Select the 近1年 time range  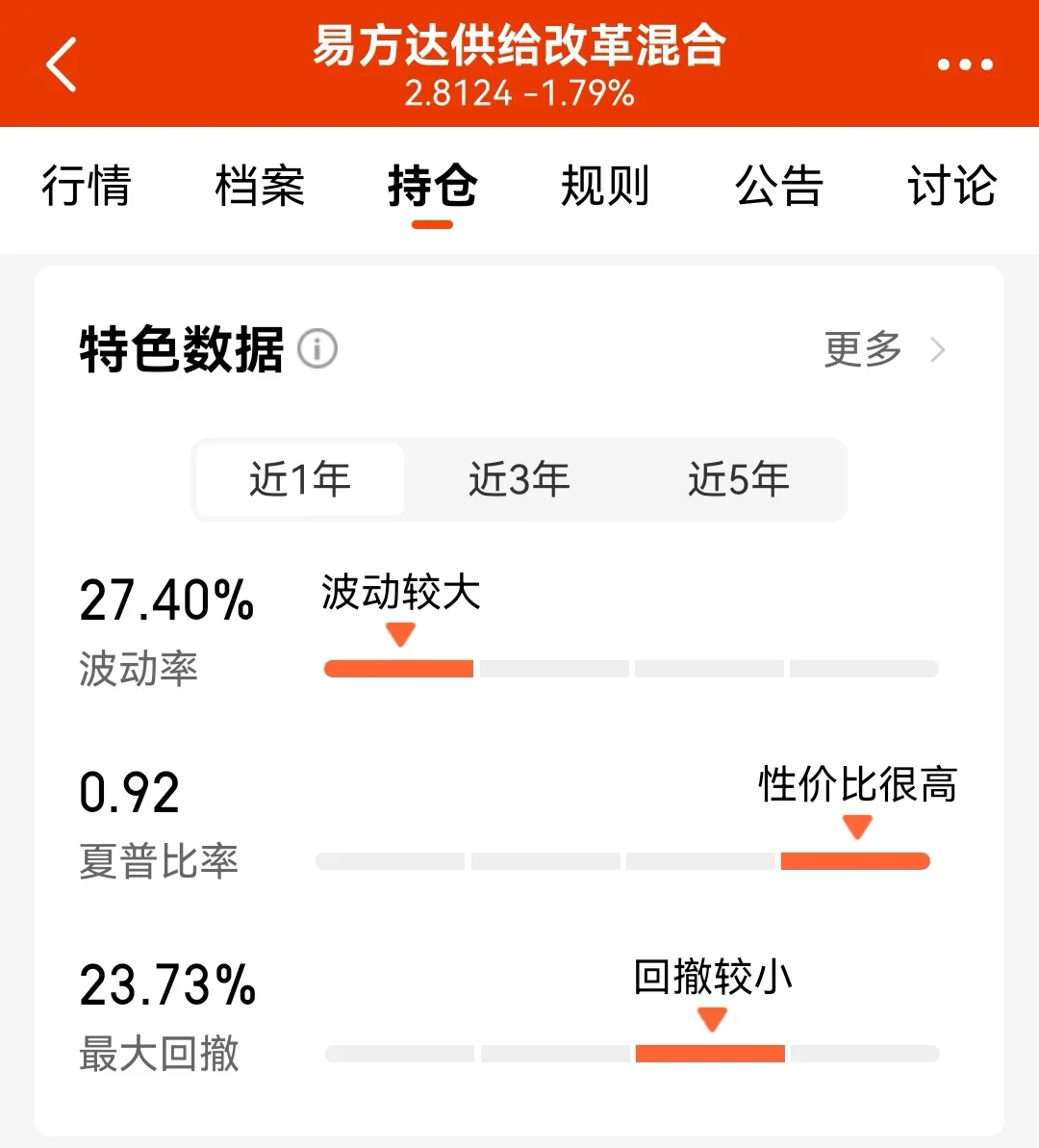tap(300, 479)
